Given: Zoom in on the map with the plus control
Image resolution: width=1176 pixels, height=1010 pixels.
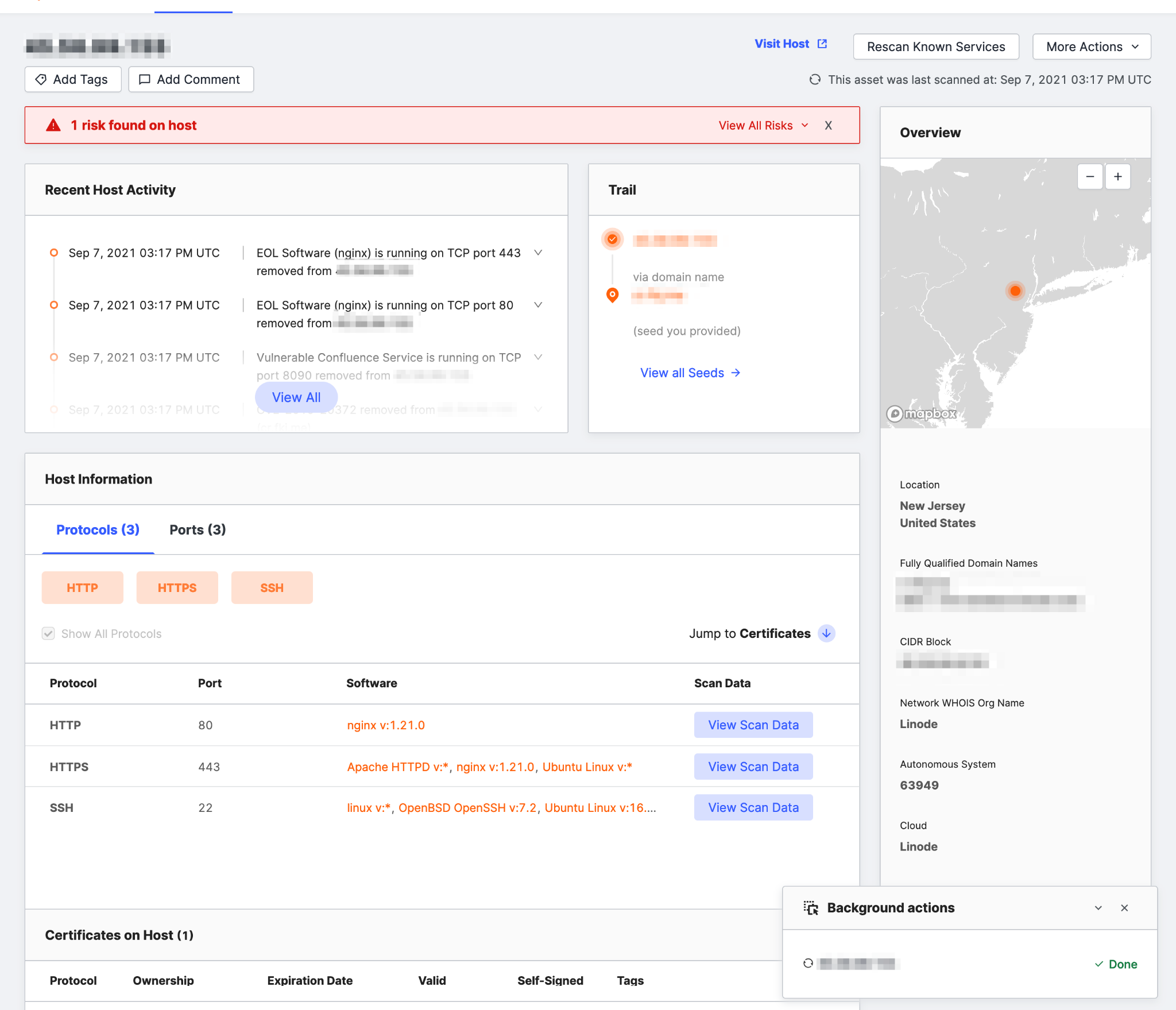Looking at the screenshot, I should 1117,176.
